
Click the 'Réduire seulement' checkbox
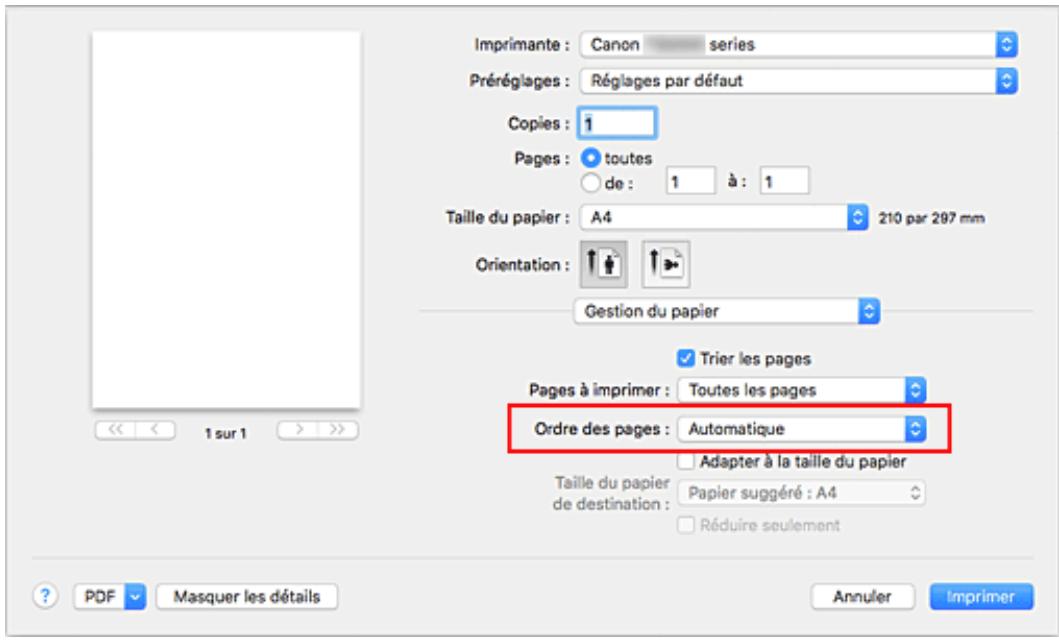686,525
